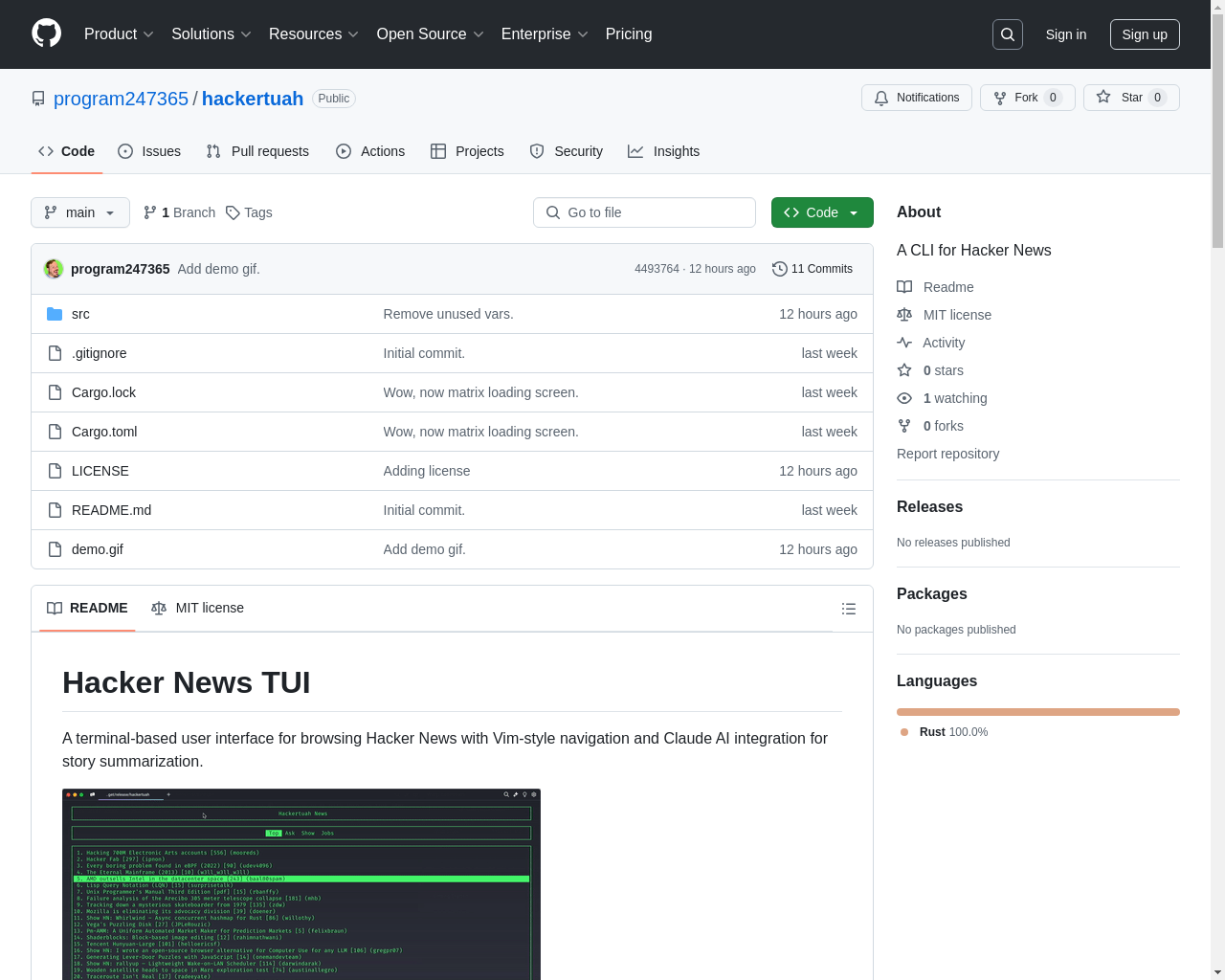
Task: Click the Notifications bell icon
Action: click(x=881, y=98)
